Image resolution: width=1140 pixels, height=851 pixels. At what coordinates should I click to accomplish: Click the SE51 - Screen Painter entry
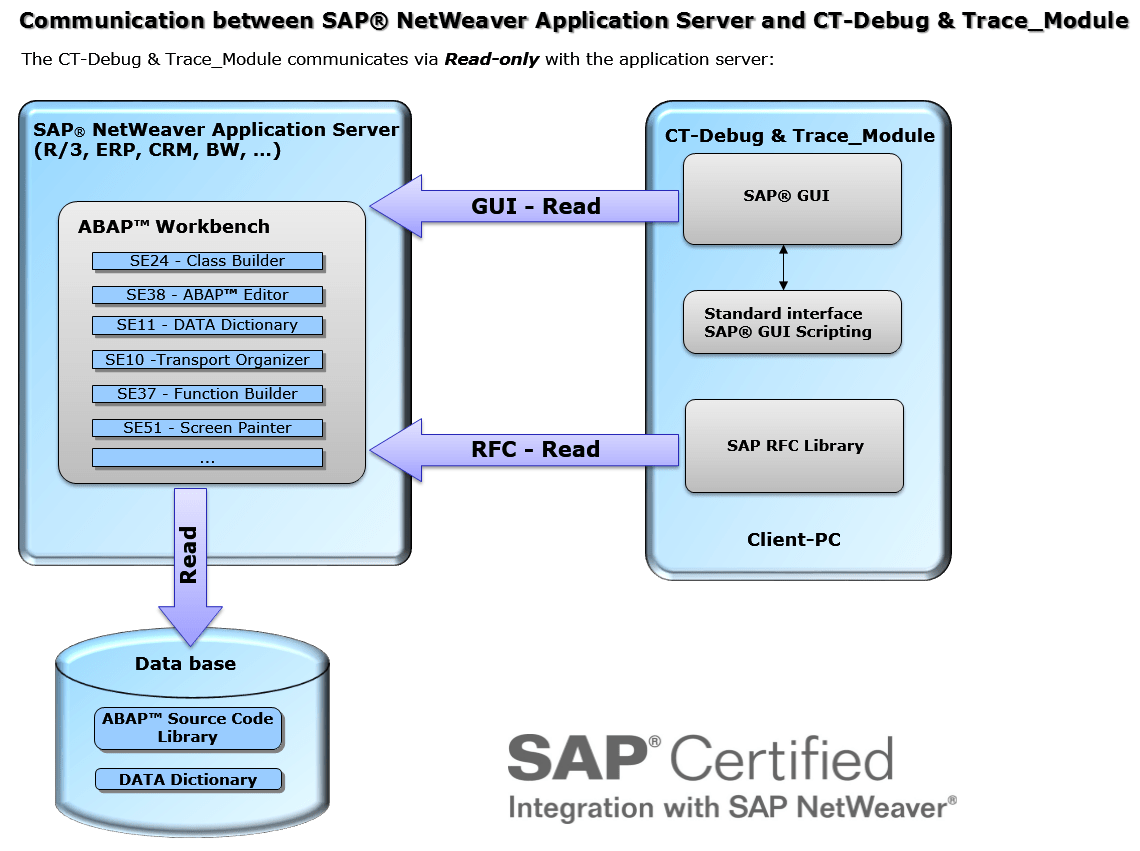(x=208, y=428)
